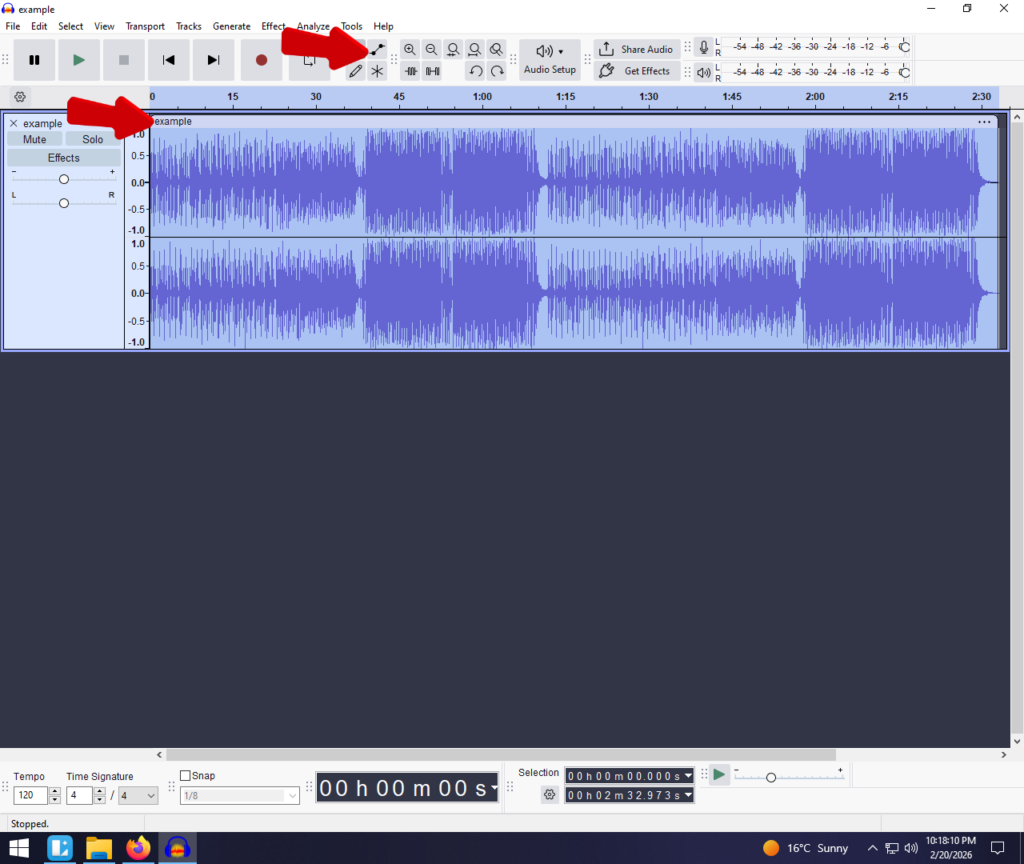This screenshot has width=1024, height=864.
Task: Open timeline options gear icon
Action: 20,97
